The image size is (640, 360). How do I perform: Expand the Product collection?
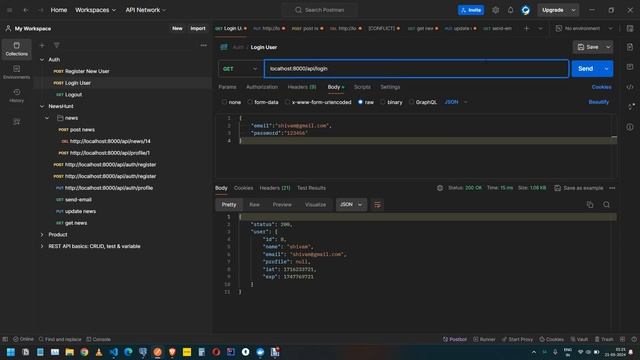tap(42, 235)
